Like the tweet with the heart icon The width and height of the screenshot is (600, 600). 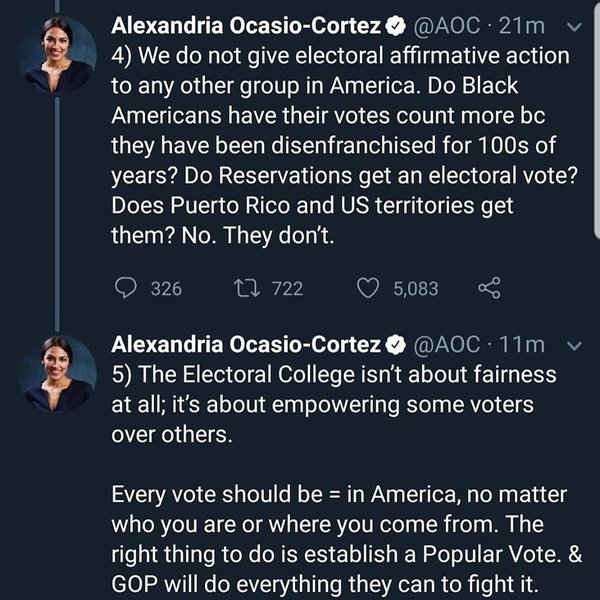368,288
